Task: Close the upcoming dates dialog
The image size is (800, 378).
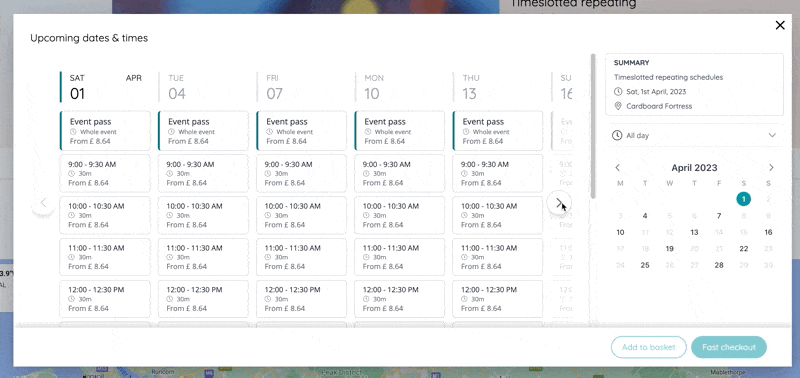Action: [x=780, y=26]
